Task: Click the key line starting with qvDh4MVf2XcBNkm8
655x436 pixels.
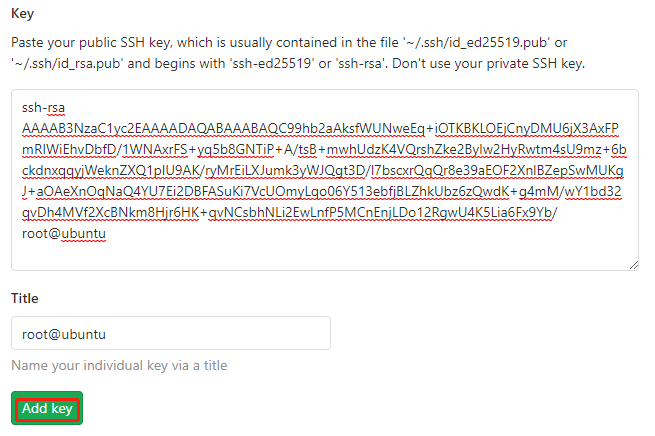Action: pos(289,212)
